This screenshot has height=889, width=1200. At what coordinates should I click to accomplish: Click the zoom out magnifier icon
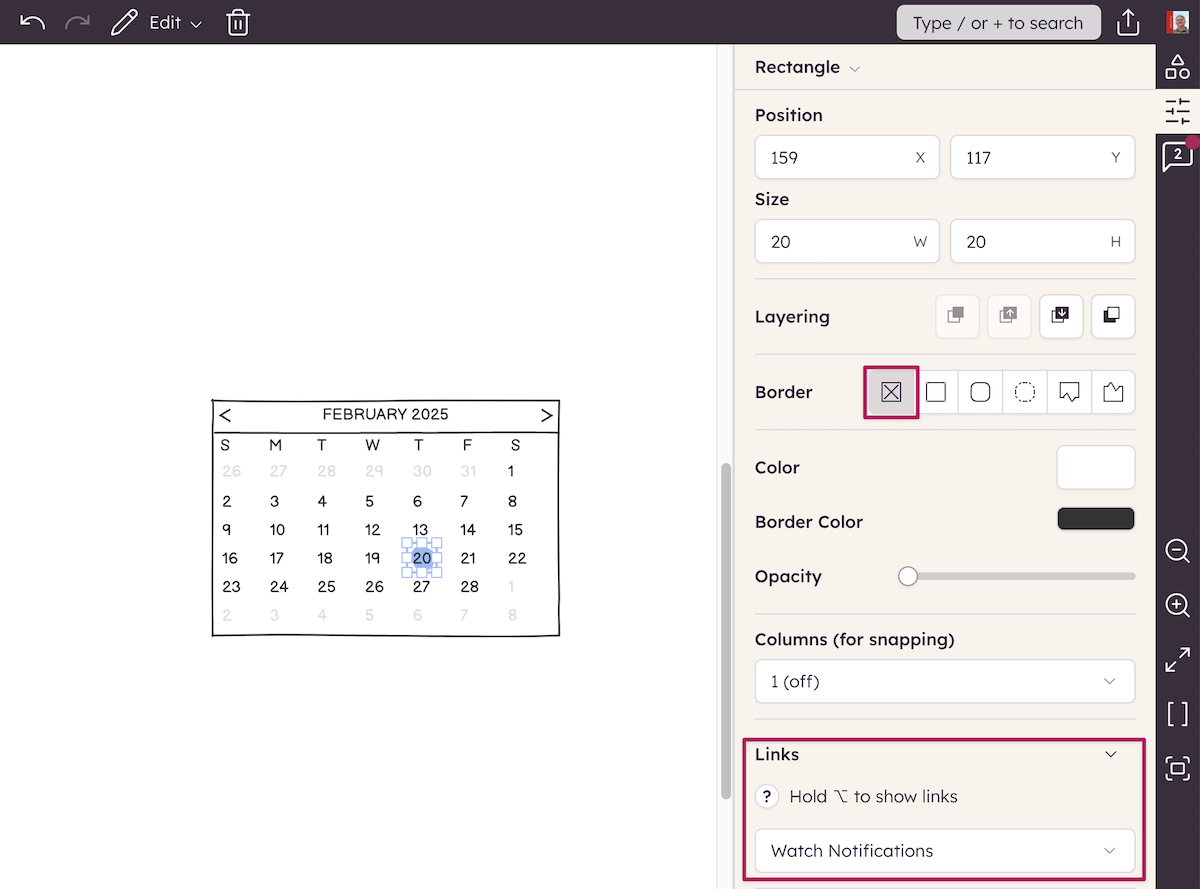coord(1178,551)
